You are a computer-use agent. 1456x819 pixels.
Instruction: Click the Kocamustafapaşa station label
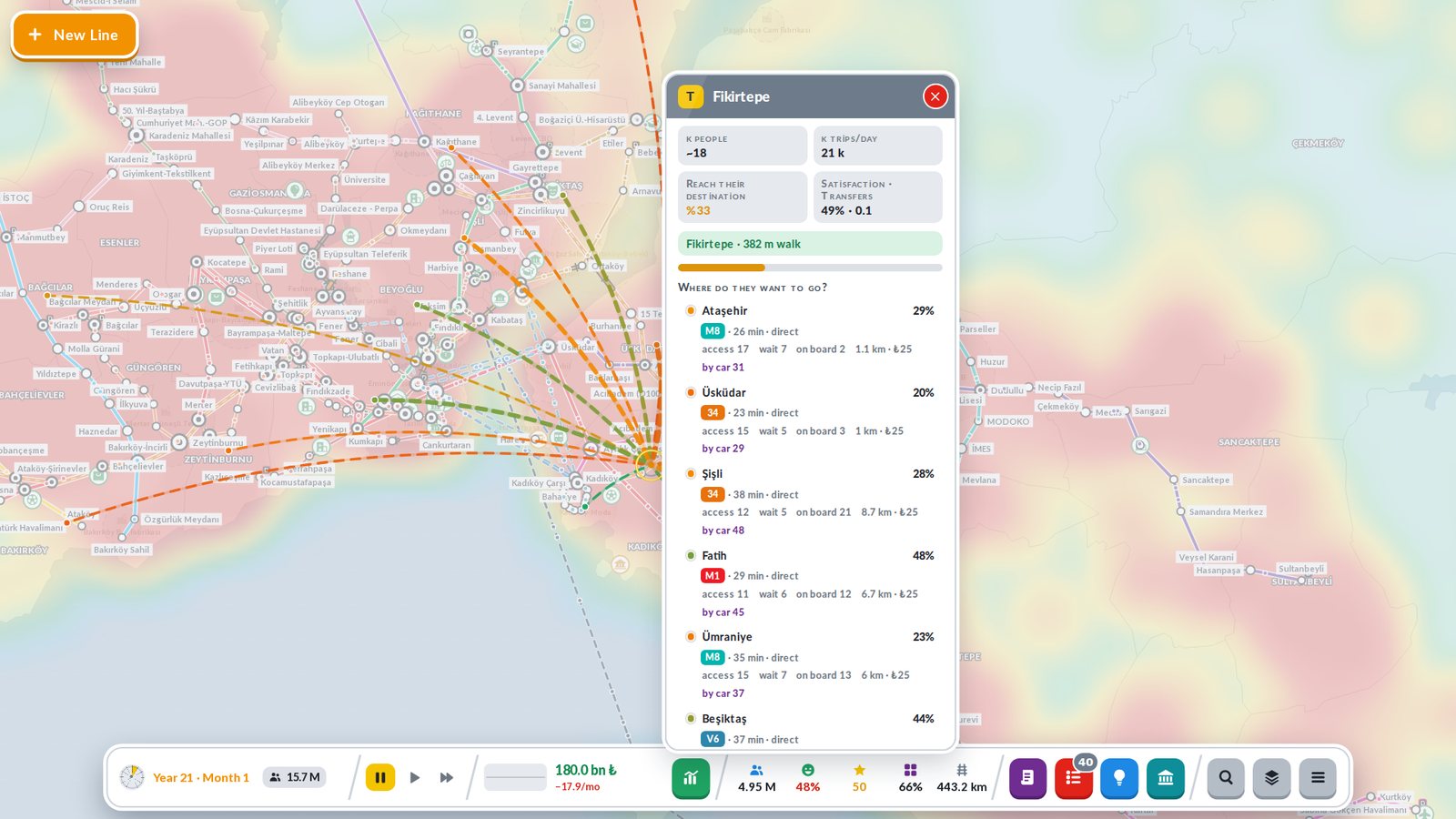pyautogui.click(x=296, y=482)
